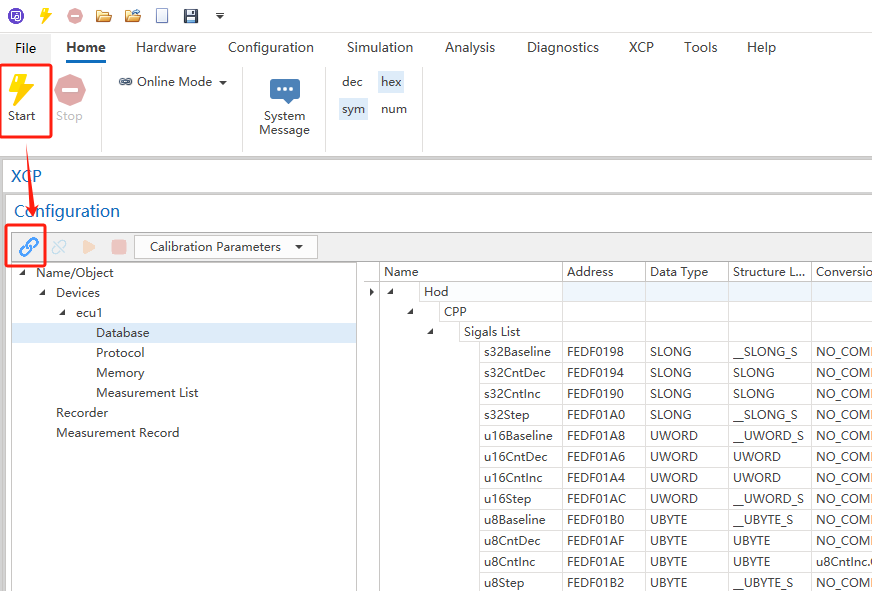Screen dimensions: 872x591
Task: Open the Online Mode dropdown
Action: [x=222, y=82]
